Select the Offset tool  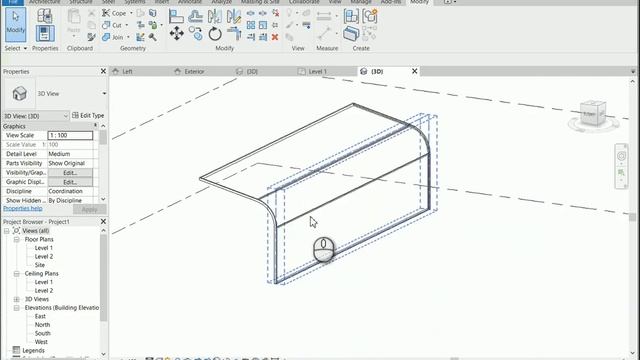(196, 16)
